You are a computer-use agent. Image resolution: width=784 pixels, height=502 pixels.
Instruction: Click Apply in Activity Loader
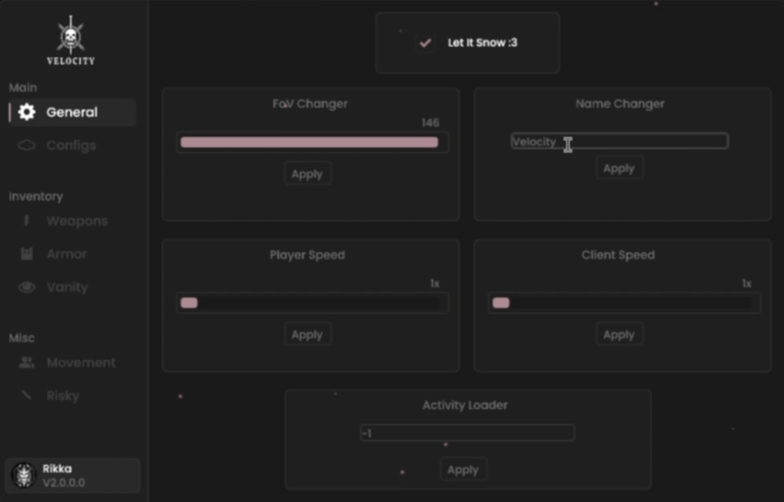pyautogui.click(x=463, y=470)
